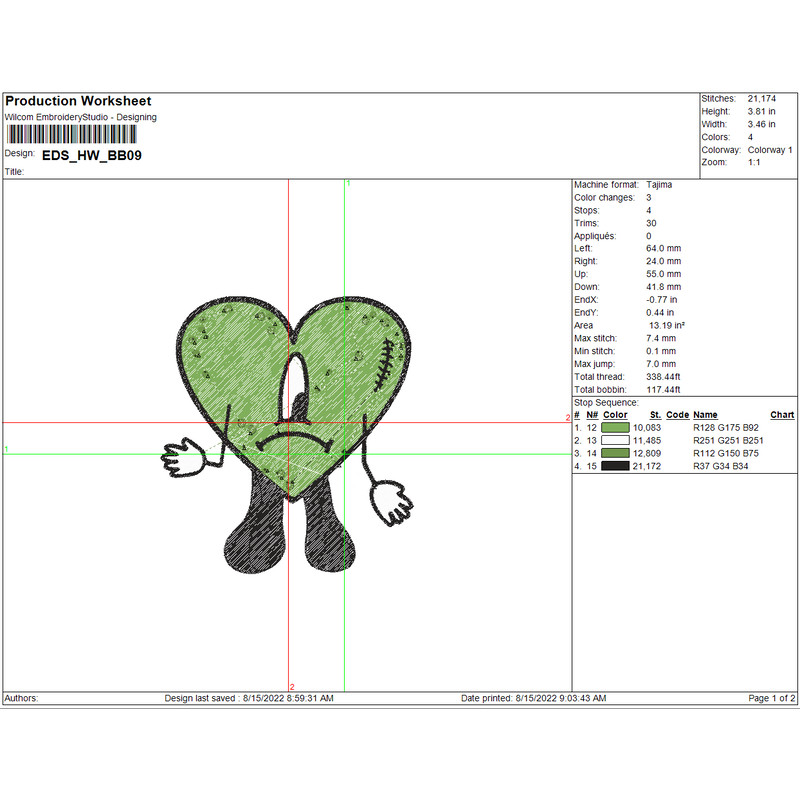800x800 pixels.
Task: Select the white swatch in stop 2
Action: click(x=615, y=440)
